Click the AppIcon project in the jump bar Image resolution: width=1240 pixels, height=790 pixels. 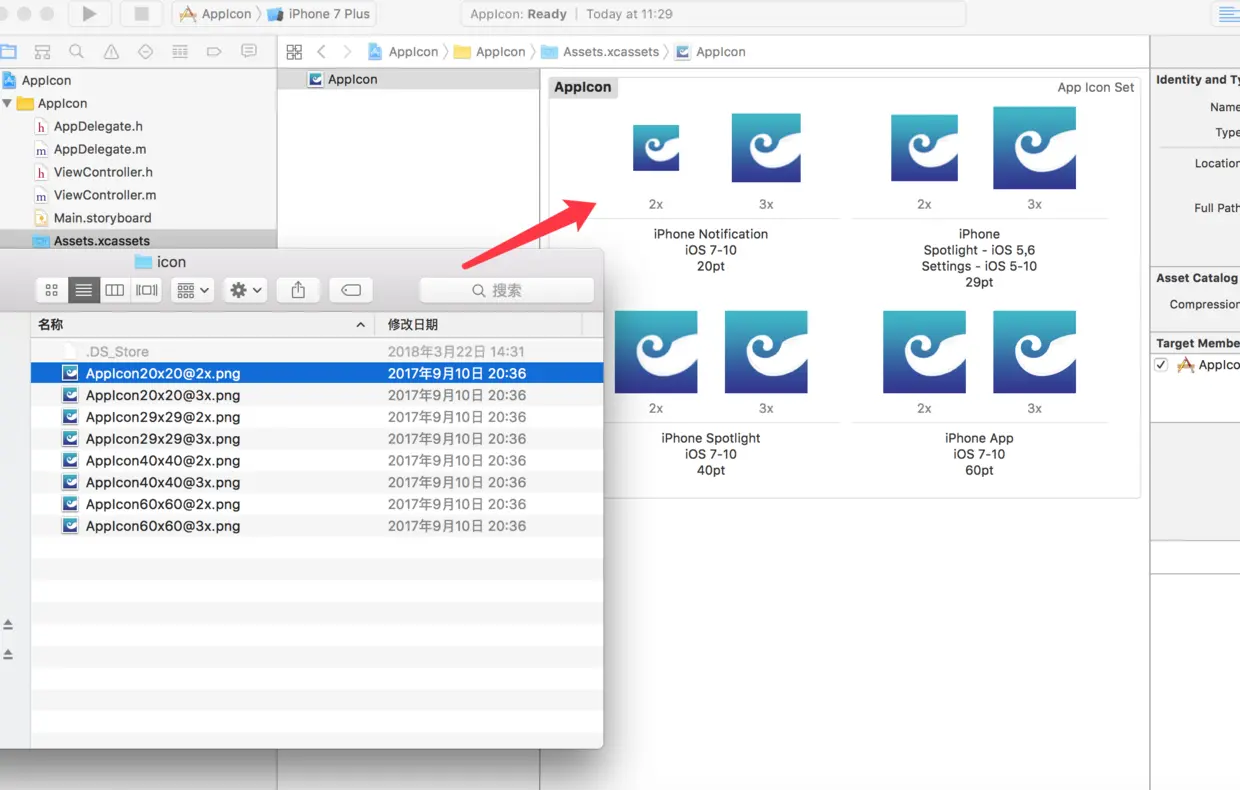pyautogui.click(x=404, y=52)
